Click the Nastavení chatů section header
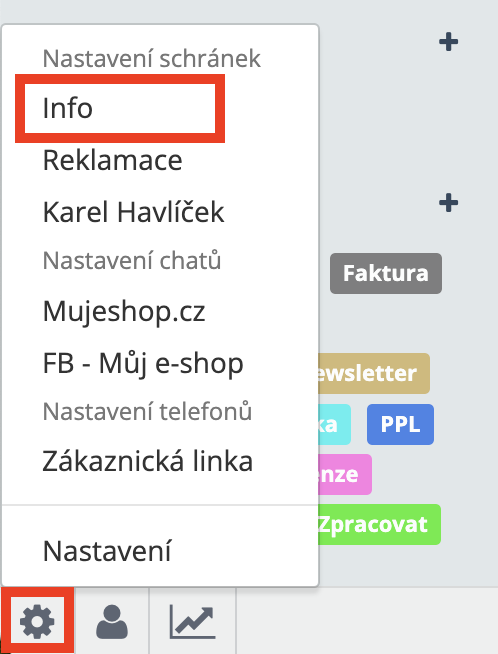The width and height of the screenshot is (498, 654). point(132,261)
